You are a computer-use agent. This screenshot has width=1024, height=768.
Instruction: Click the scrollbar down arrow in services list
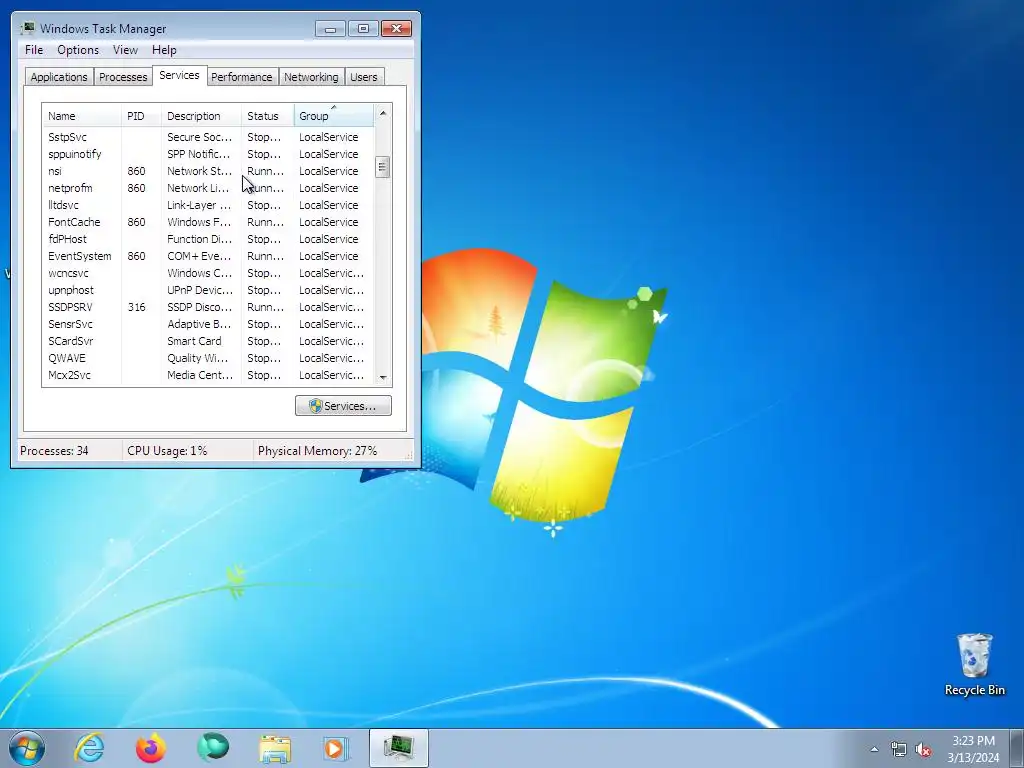383,377
